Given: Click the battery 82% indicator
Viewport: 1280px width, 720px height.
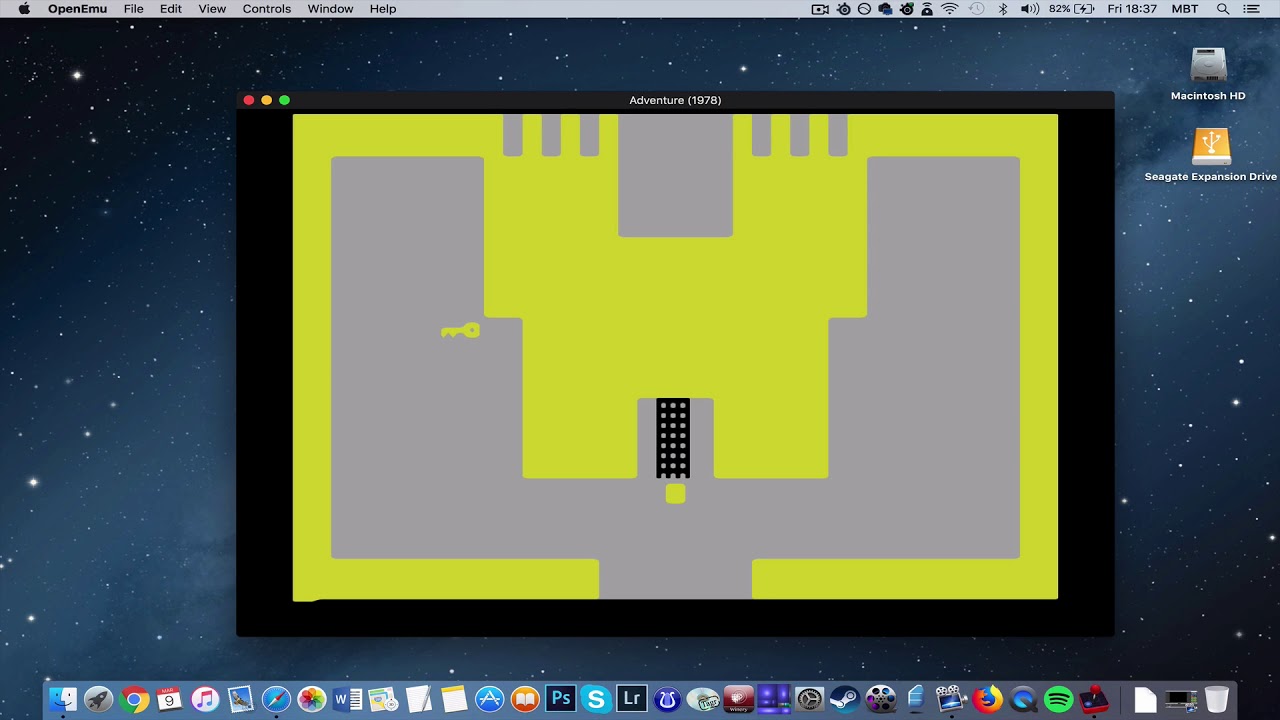Looking at the screenshot, I should pos(1072,9).
